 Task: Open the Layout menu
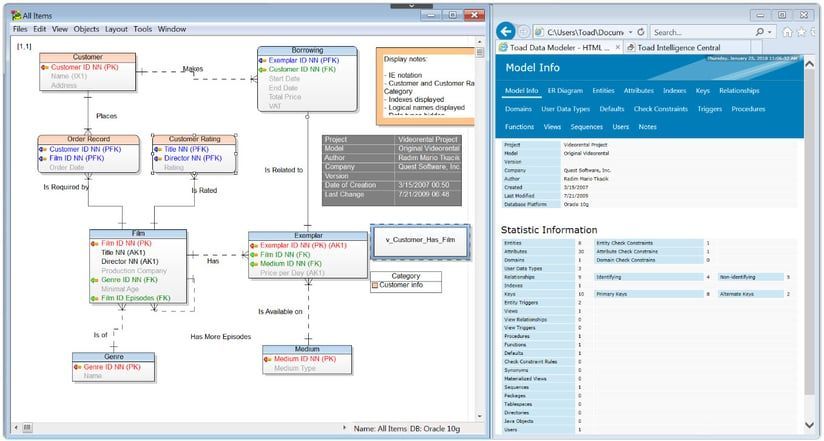[116, 29]
